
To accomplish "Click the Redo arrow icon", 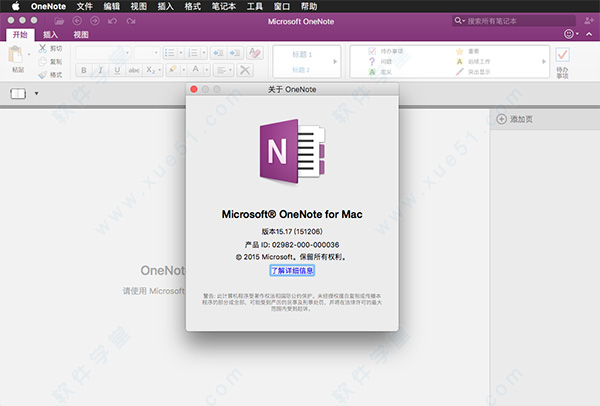I will pyautogui.click(x=131, y=21).
